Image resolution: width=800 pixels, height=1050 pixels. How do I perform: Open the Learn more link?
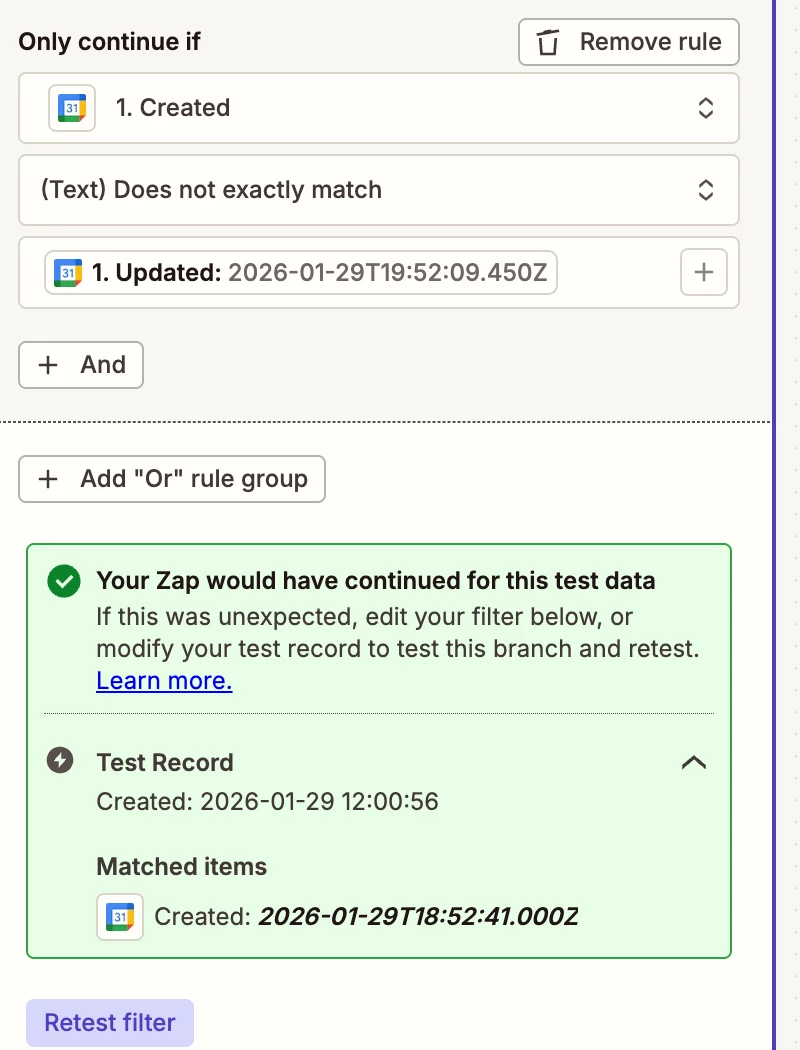tap(164, 682)
